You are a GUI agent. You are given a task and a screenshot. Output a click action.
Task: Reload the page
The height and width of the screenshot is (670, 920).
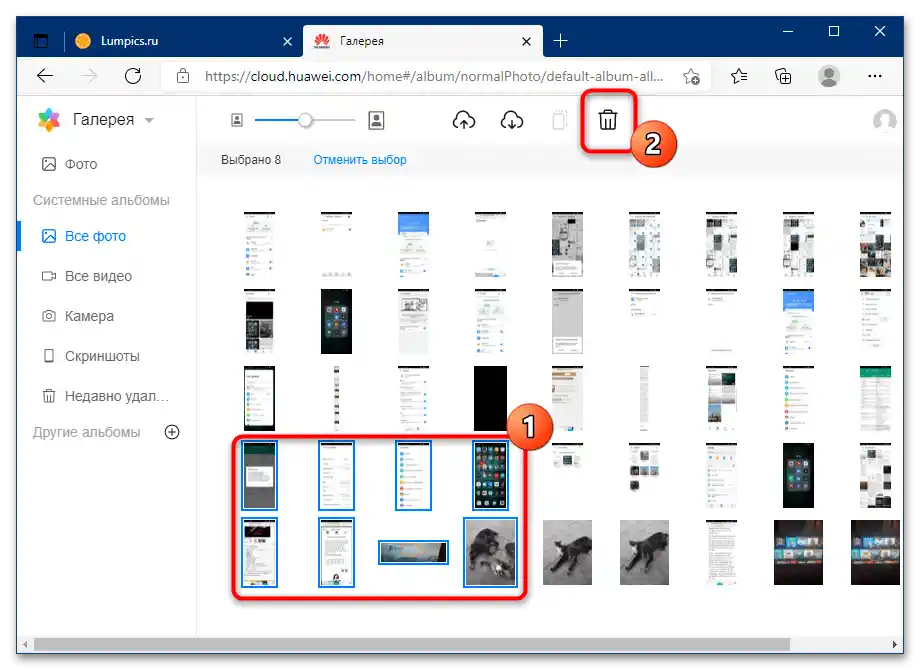click(x=133, y=76)
